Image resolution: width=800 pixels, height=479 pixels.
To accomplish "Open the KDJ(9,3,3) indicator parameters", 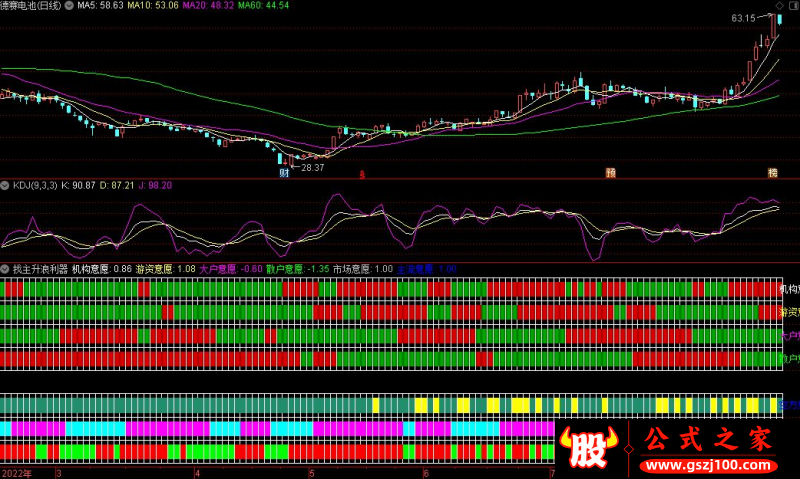I will (34, 185).
